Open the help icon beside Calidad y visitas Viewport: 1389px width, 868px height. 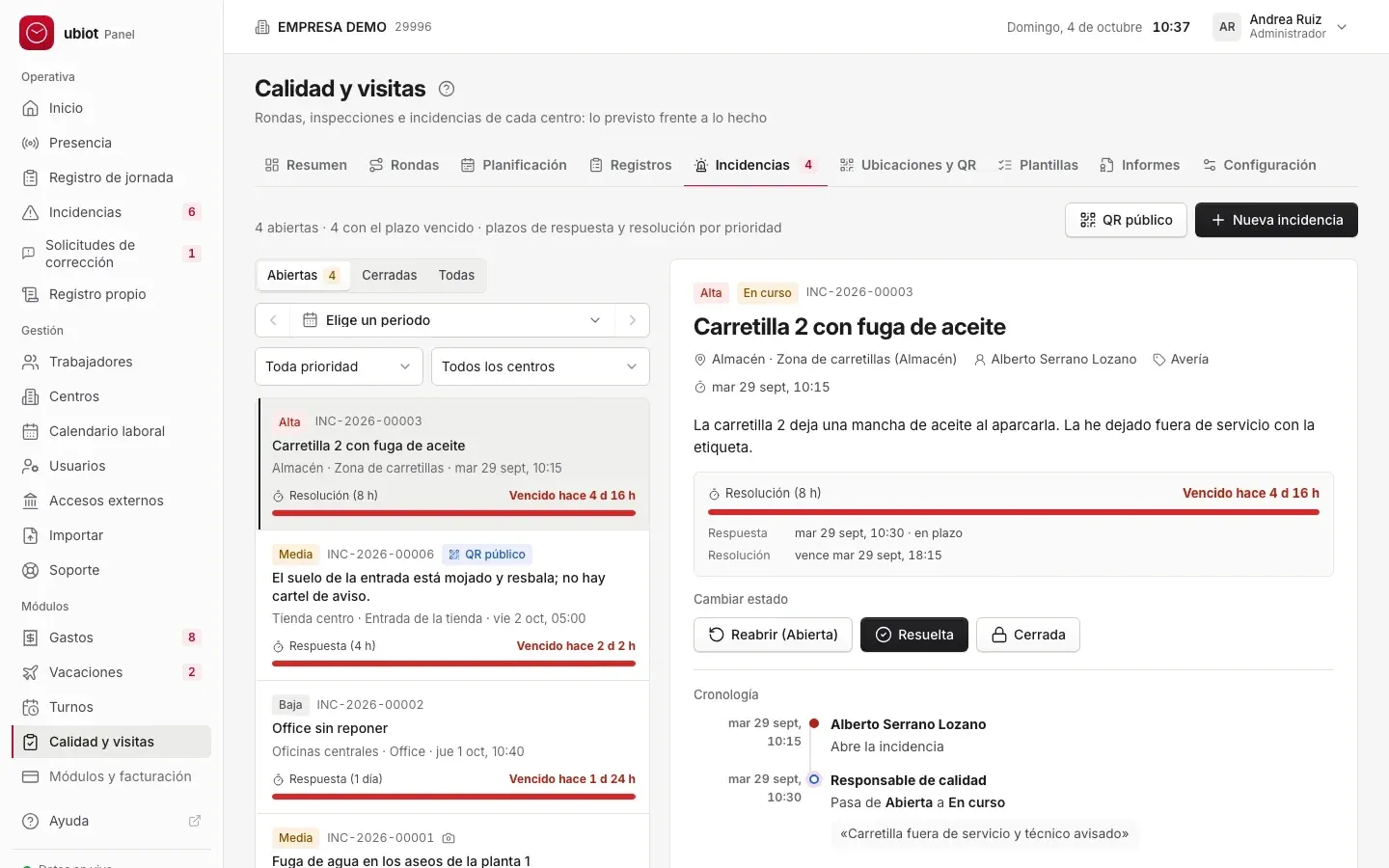click(447, 89)
